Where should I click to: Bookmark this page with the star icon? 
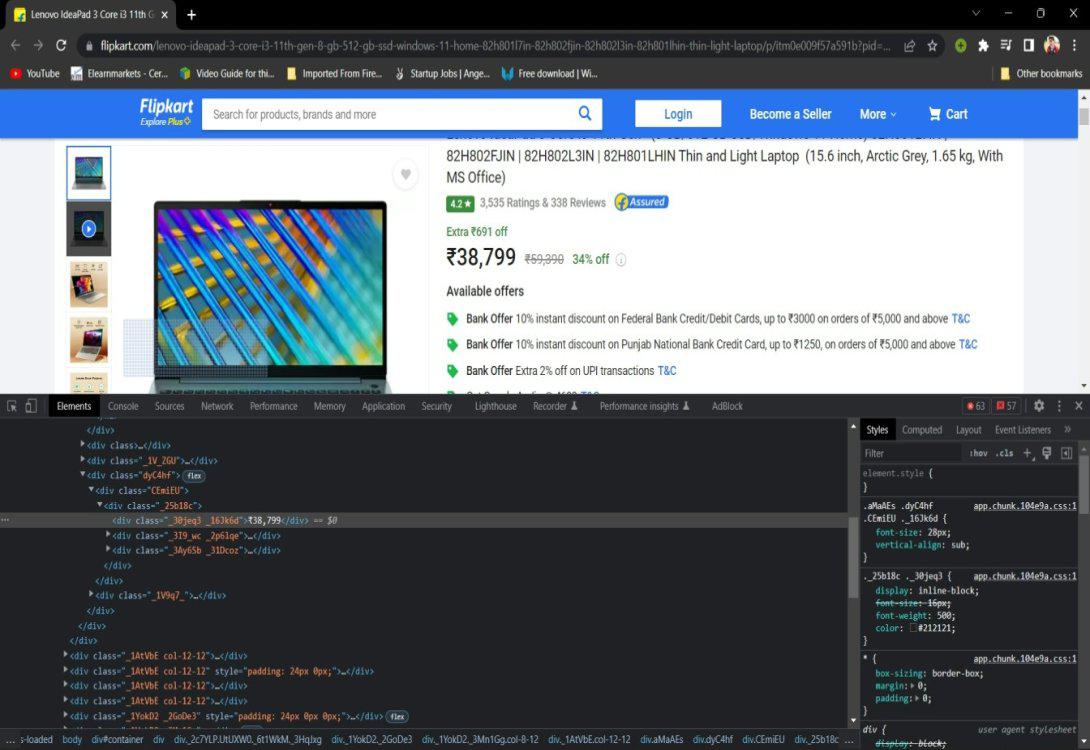pos(932,46)
